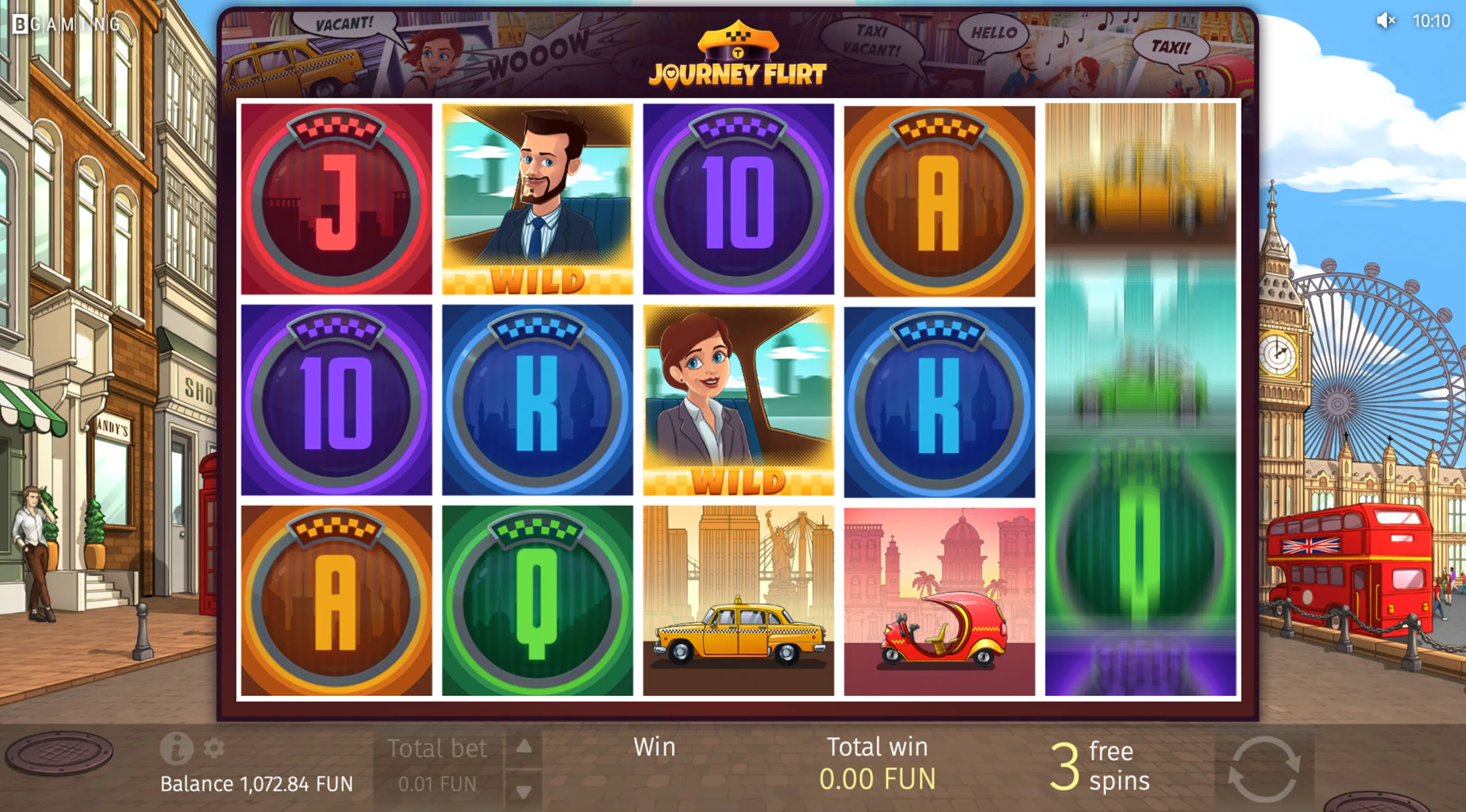This screenshot has height=812, width=1466.
Task: Select the male Wild symbol
Action: (537, 199)
